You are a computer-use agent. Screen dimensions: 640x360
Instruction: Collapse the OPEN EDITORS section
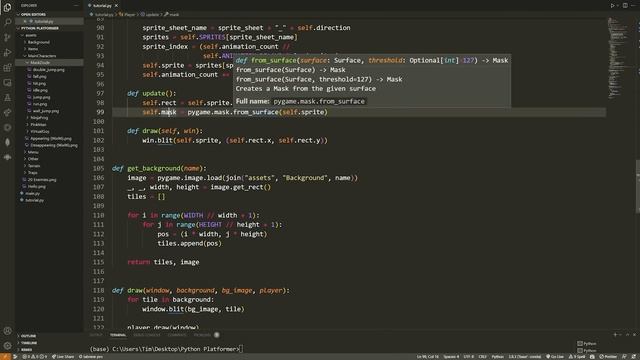49,14
